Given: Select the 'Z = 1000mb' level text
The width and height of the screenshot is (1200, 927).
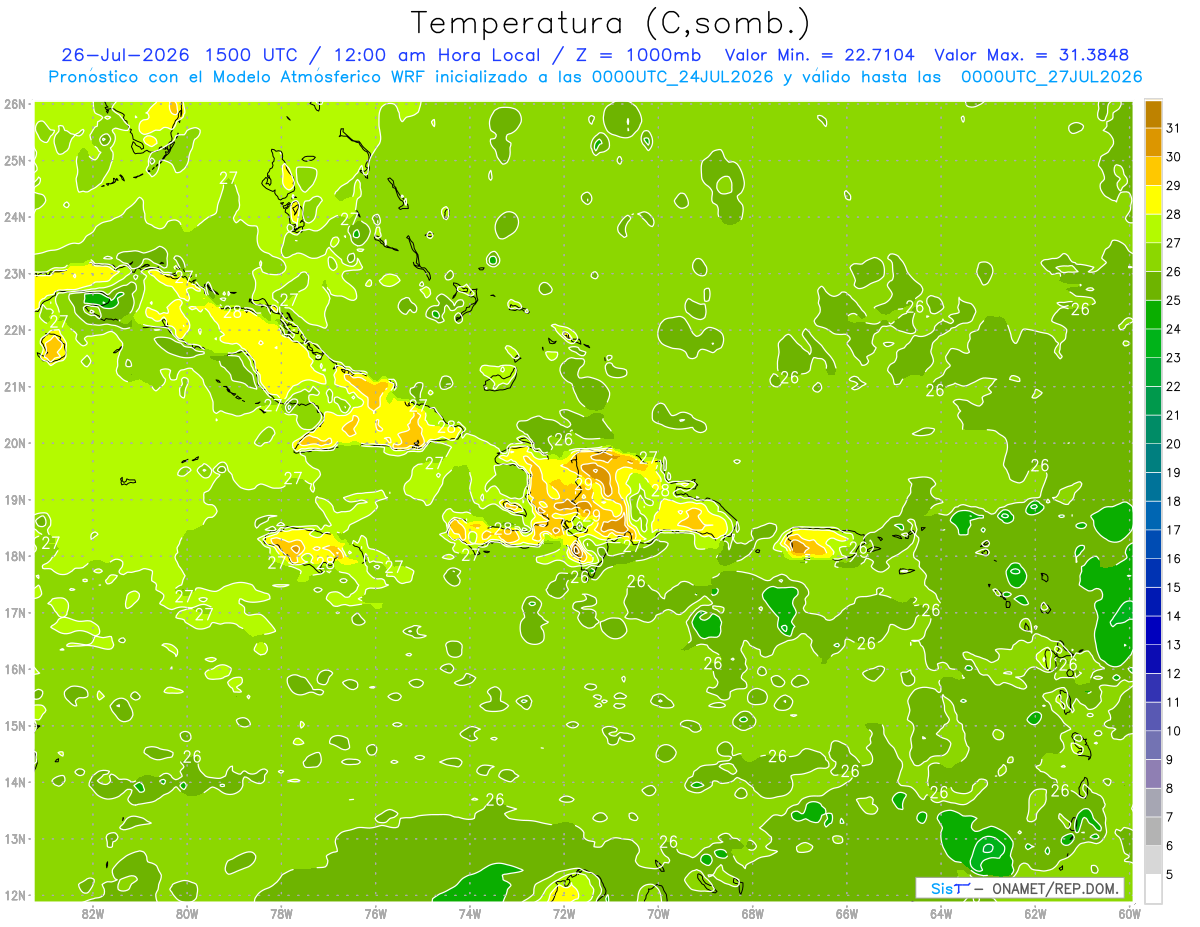Looking at the screenshot, I should 634,55.
